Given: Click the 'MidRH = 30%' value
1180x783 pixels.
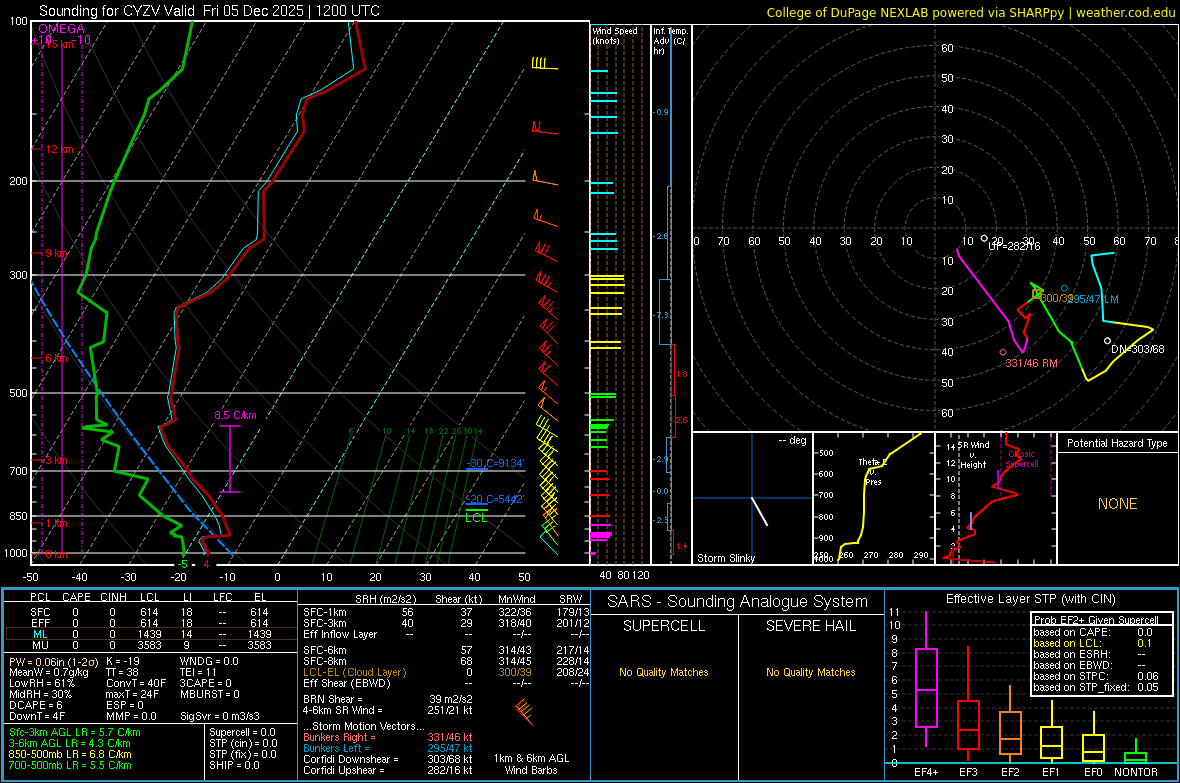Looking at the screenshot, I should click(x=41, y=694).
